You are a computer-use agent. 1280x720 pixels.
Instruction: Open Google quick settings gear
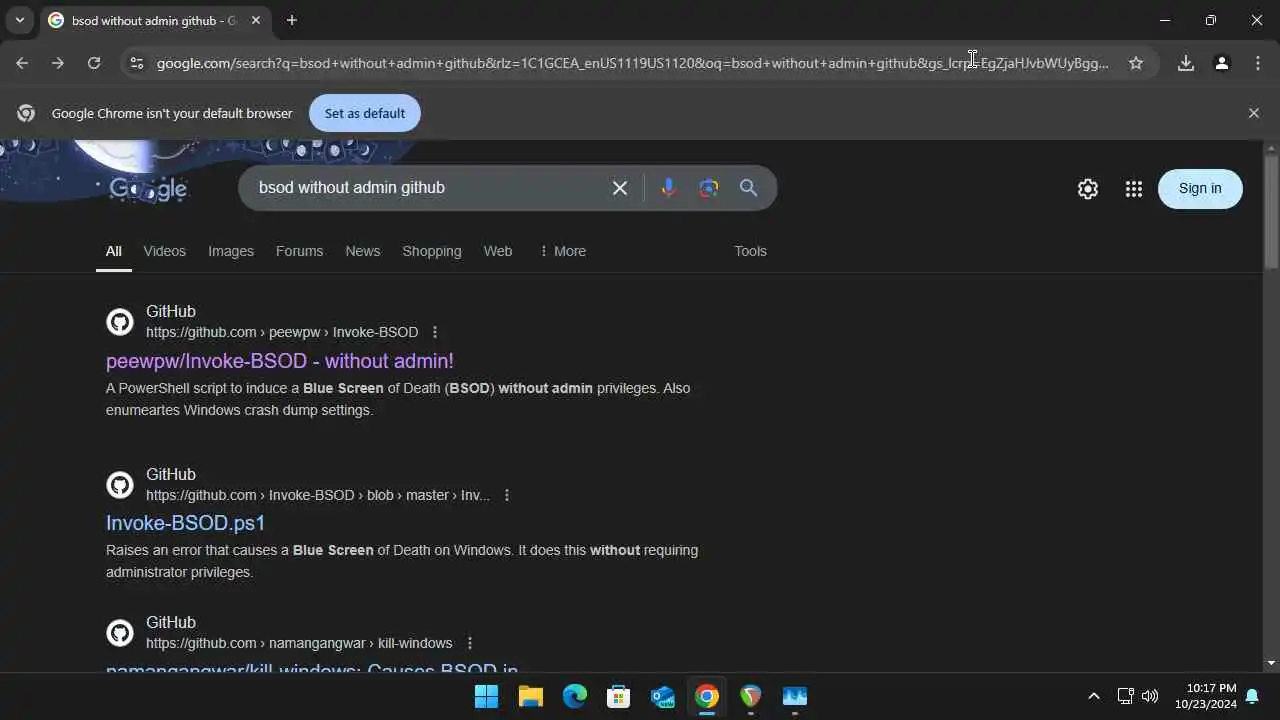point(1088,189)
